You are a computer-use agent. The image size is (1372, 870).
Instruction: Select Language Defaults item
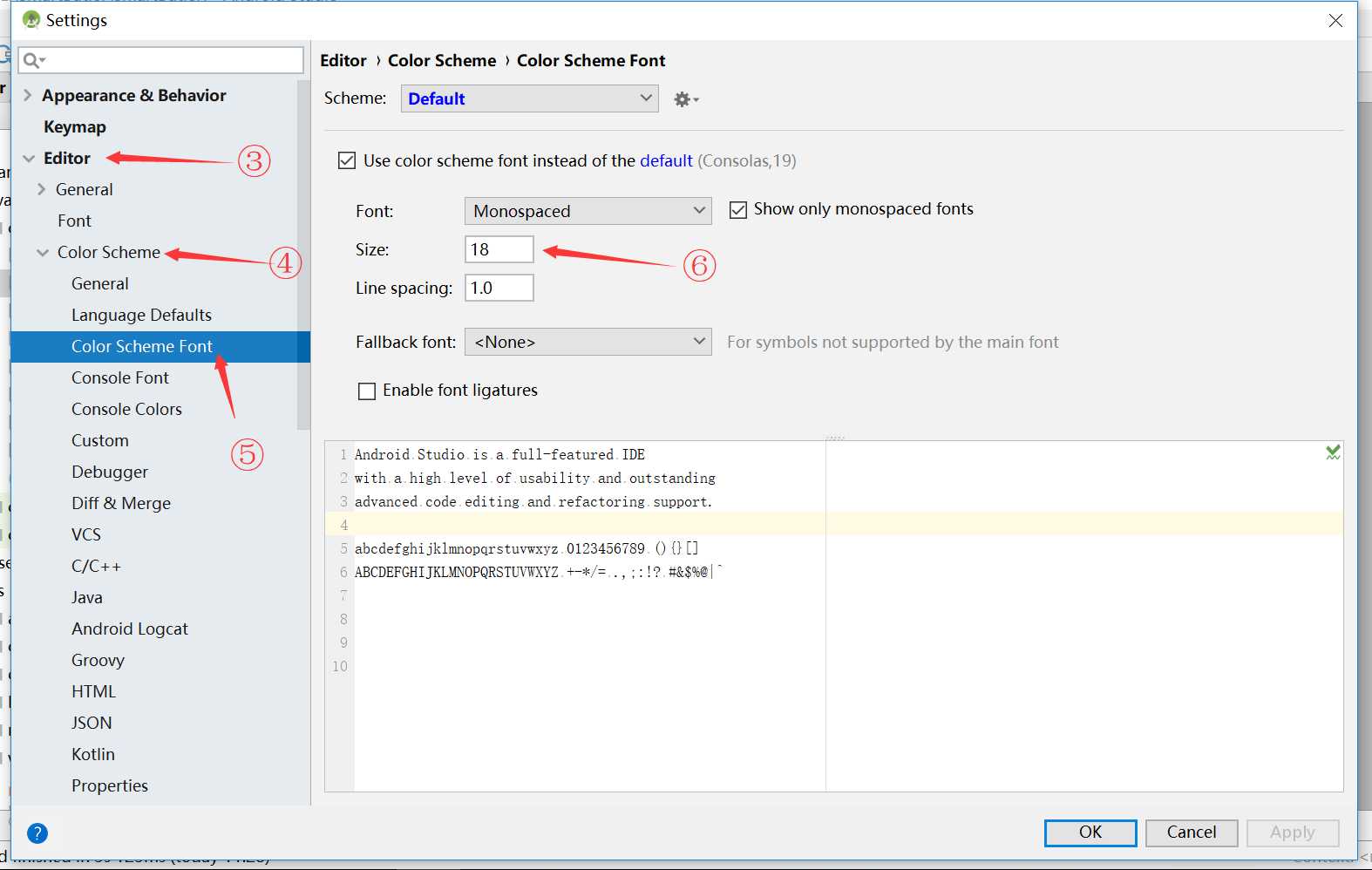coord(141,315)
